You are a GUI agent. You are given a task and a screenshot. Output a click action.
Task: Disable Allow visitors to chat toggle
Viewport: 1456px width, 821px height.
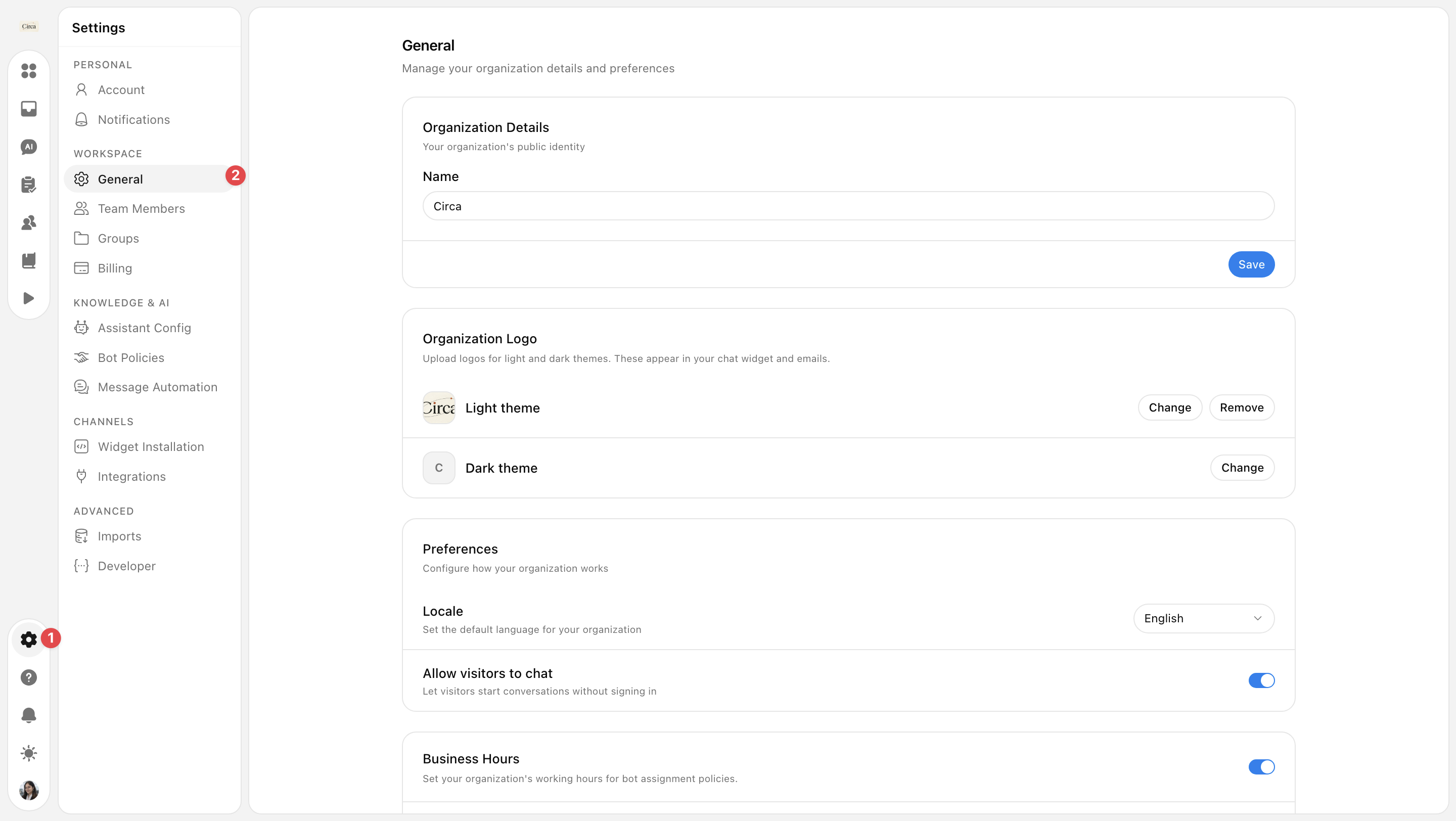[1261, 680]
